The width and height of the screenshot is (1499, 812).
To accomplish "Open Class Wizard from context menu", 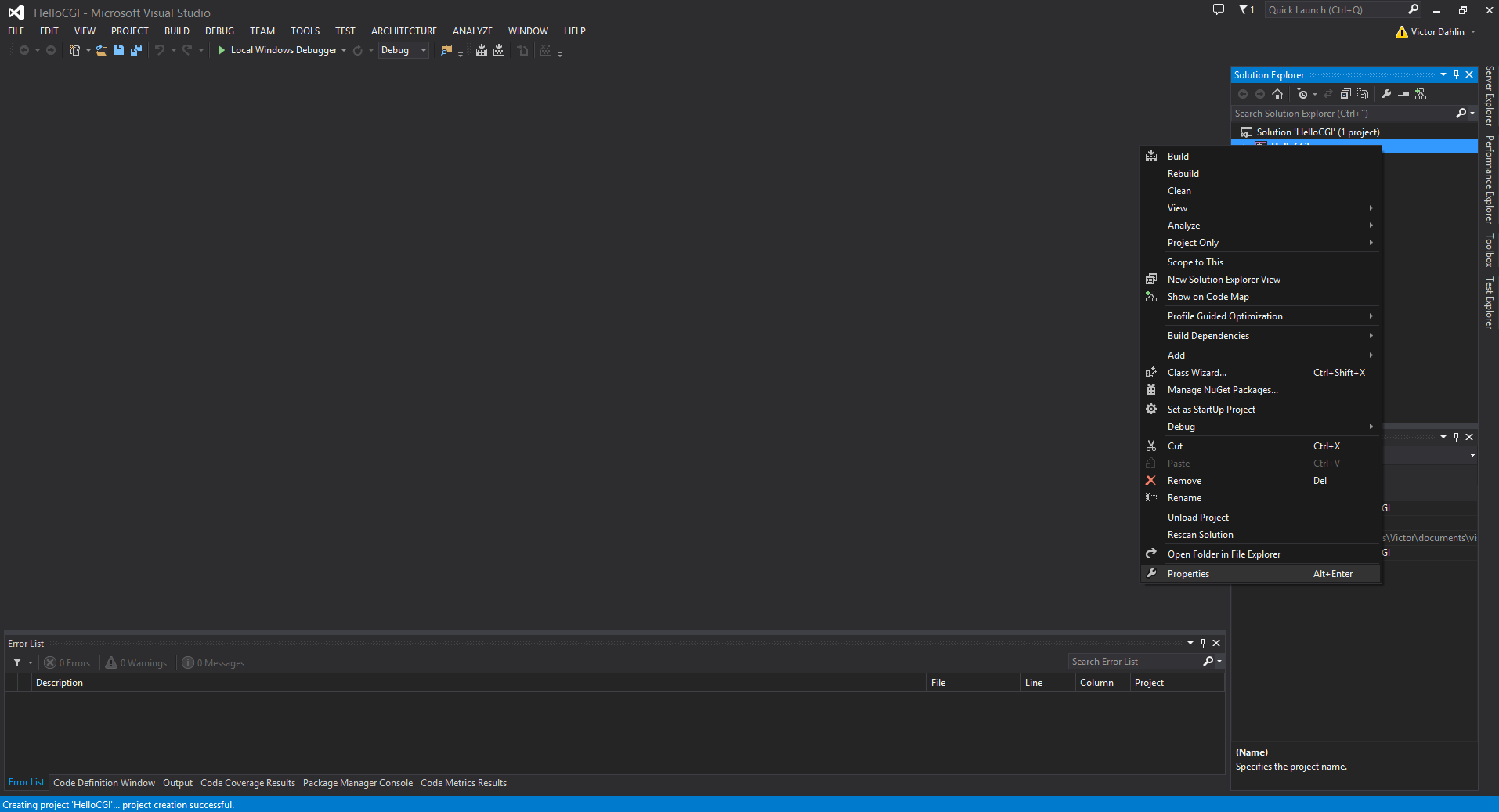I will click(1260, 373).
